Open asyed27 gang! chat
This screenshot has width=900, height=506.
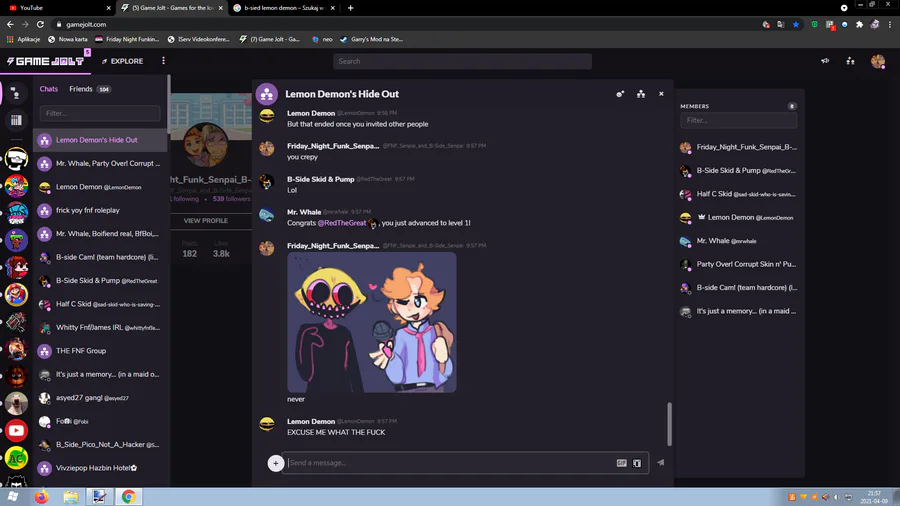point(100,398)
